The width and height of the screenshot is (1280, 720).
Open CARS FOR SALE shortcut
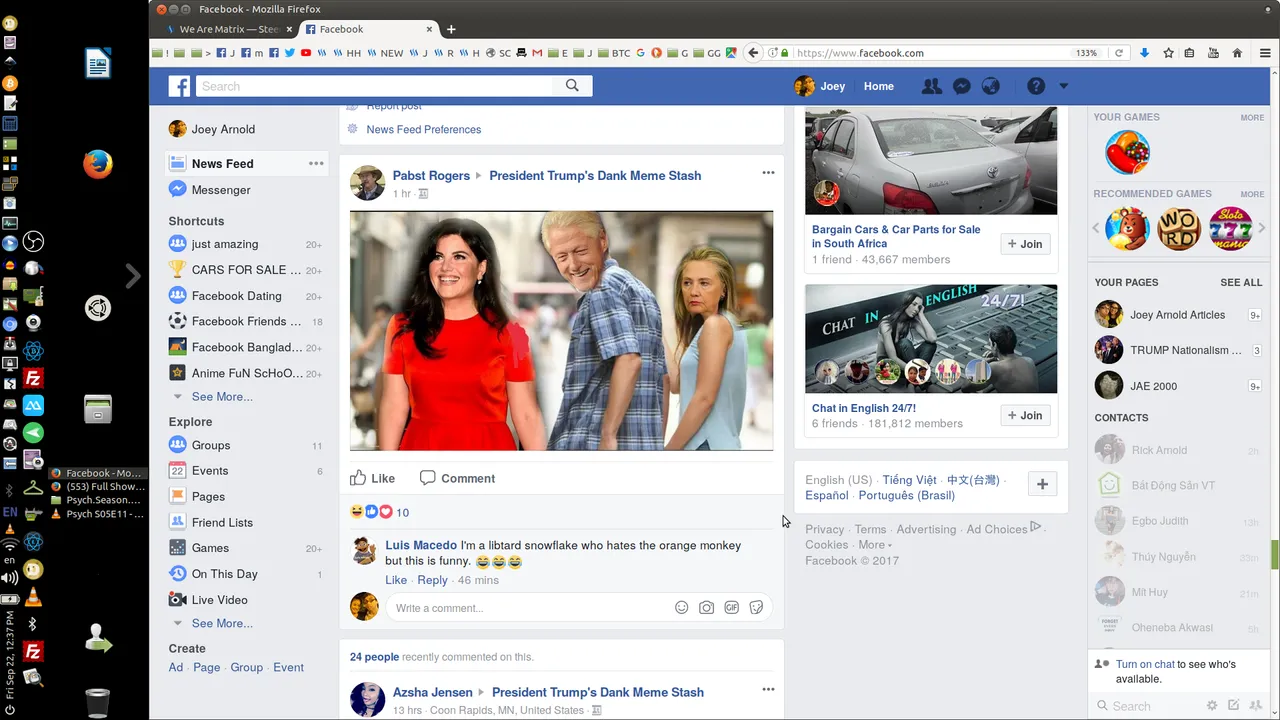click(x=246, y=270)
